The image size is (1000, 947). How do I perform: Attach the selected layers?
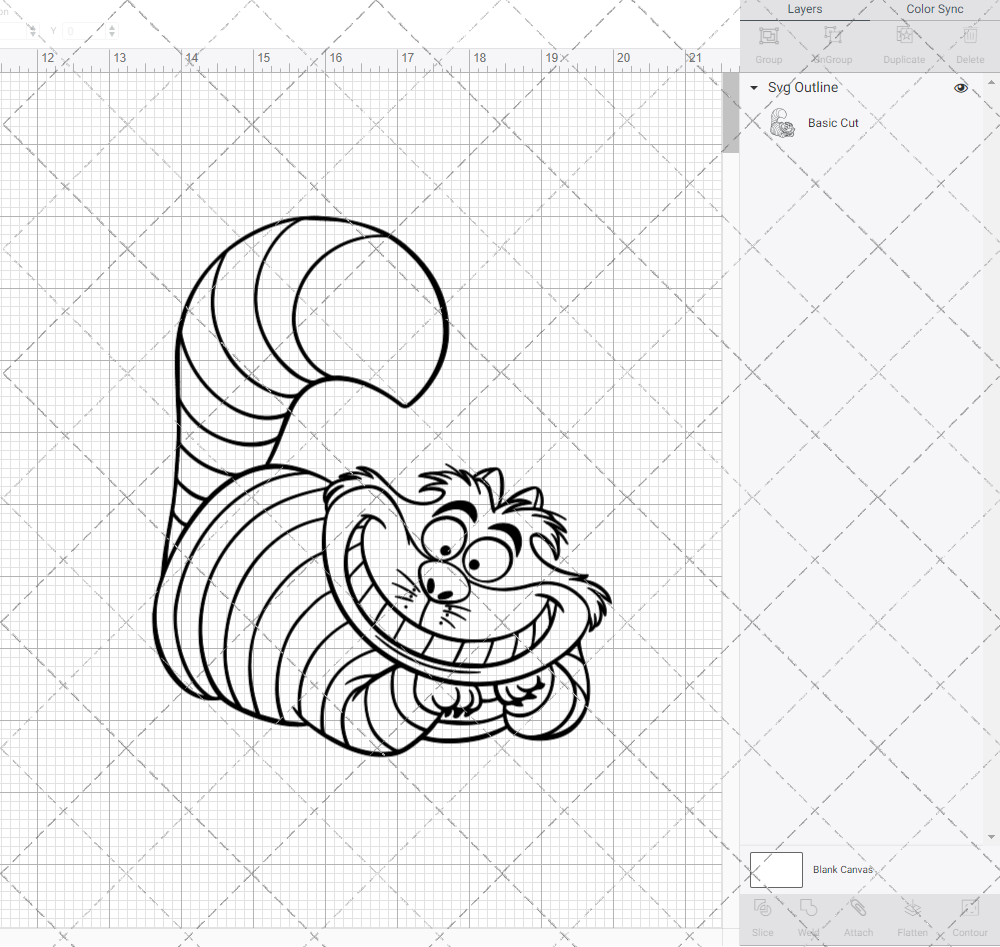click(x=858, y=917)
